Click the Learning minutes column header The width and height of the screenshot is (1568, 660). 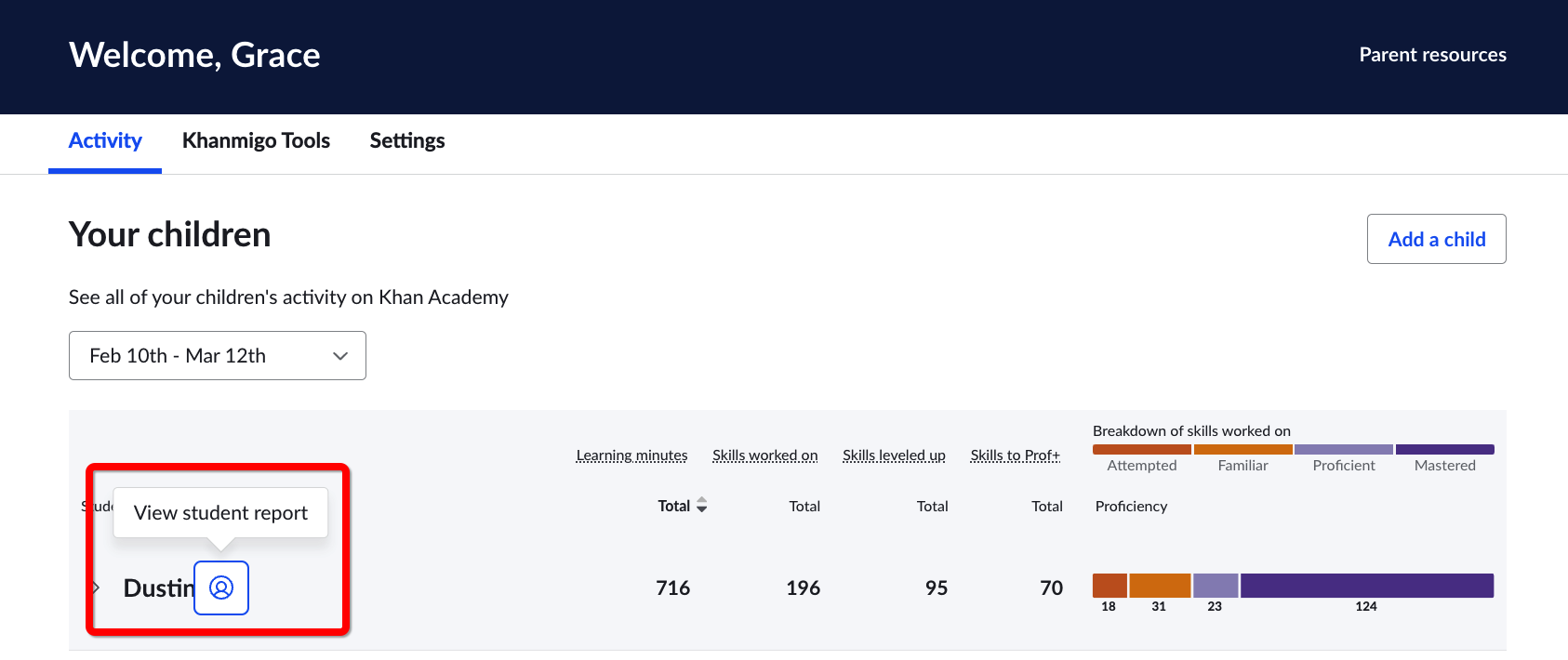pyautogui.click(x=631, y=455)
